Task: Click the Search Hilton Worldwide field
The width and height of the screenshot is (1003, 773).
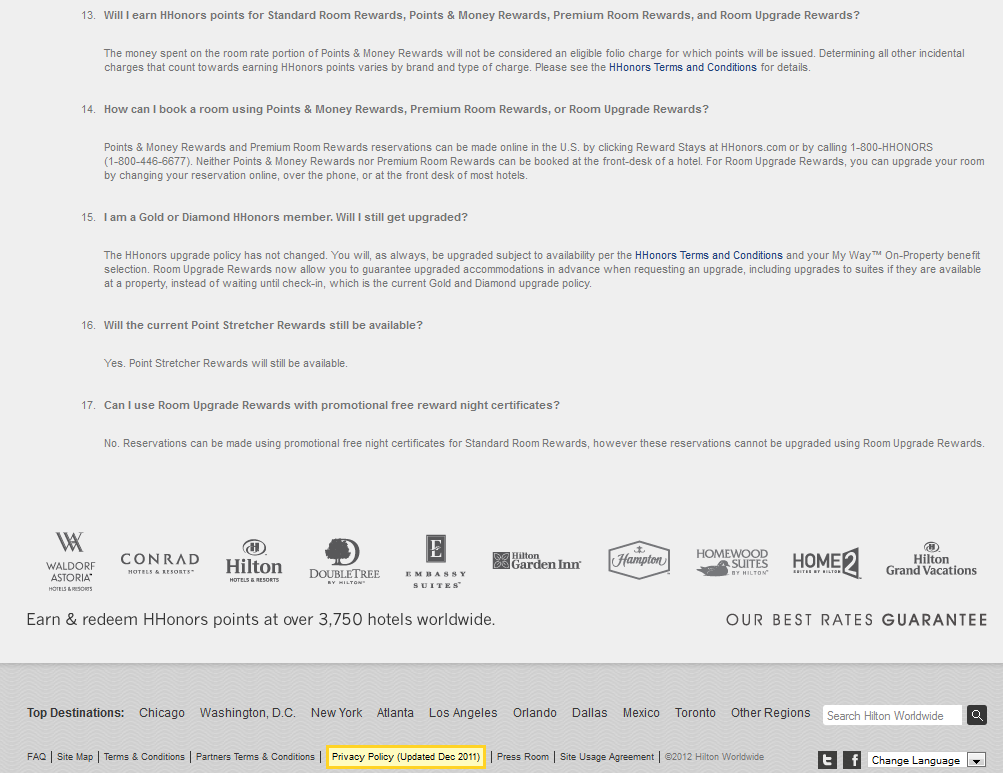Action: pyautogui.click(x=892, y=715)
